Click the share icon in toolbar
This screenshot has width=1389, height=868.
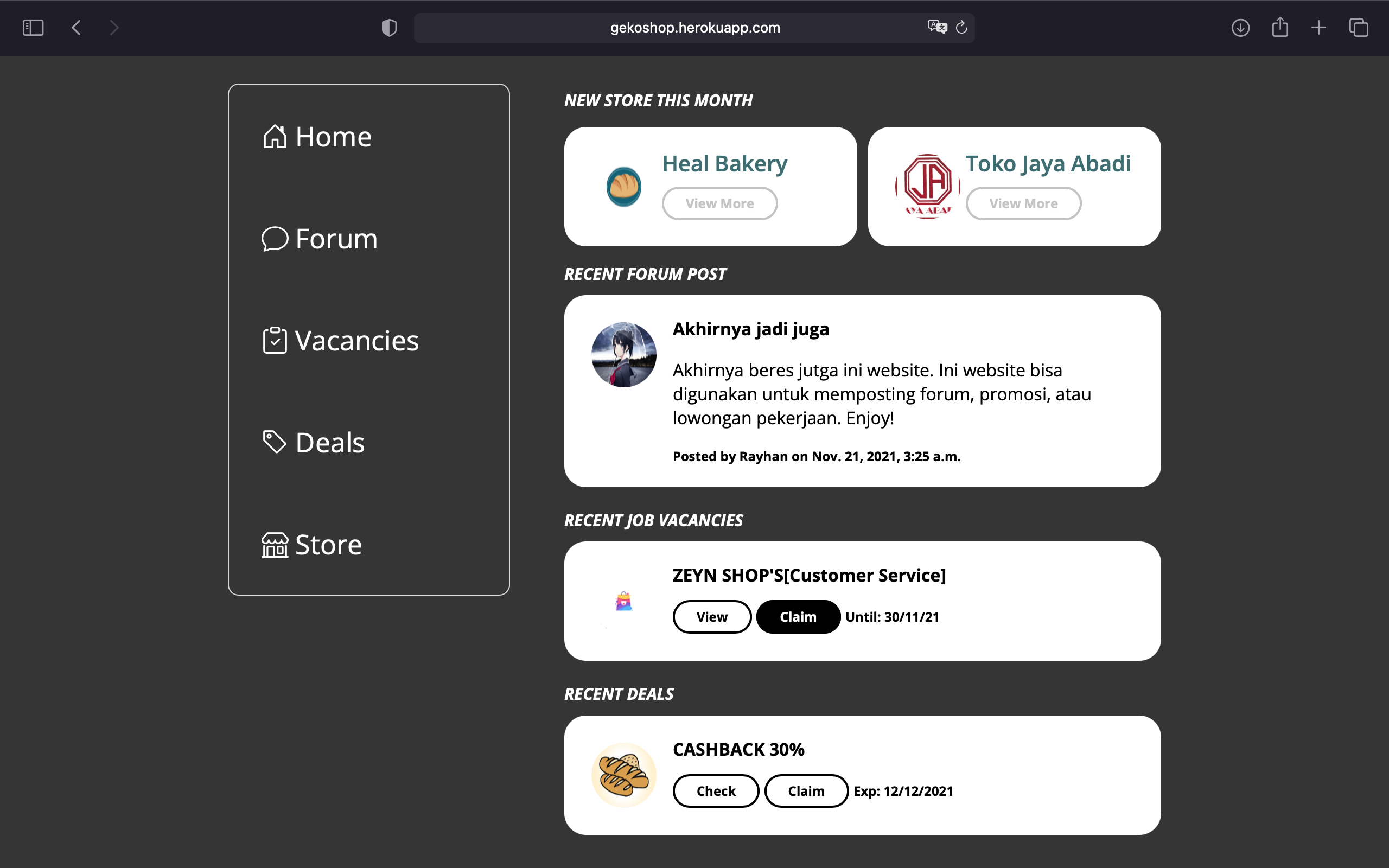click(x=1280, y=28)
